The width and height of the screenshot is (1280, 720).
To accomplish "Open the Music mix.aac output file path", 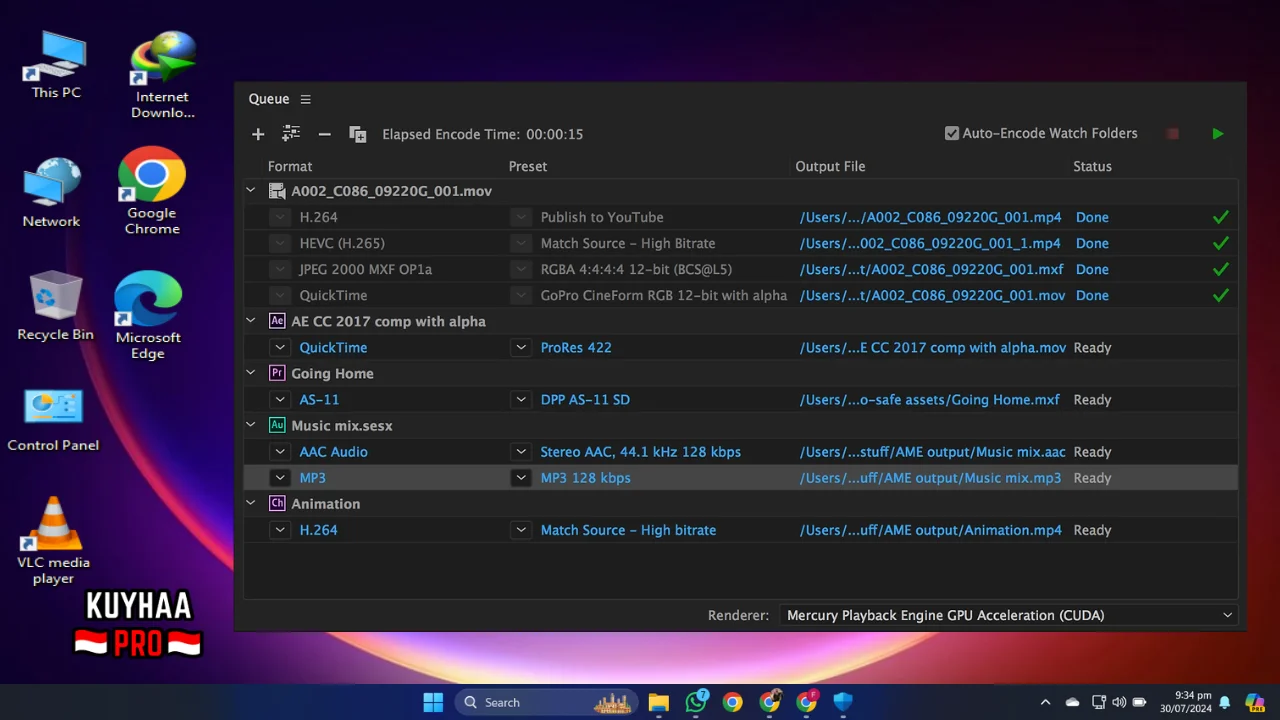I will (x=932, y=452).
